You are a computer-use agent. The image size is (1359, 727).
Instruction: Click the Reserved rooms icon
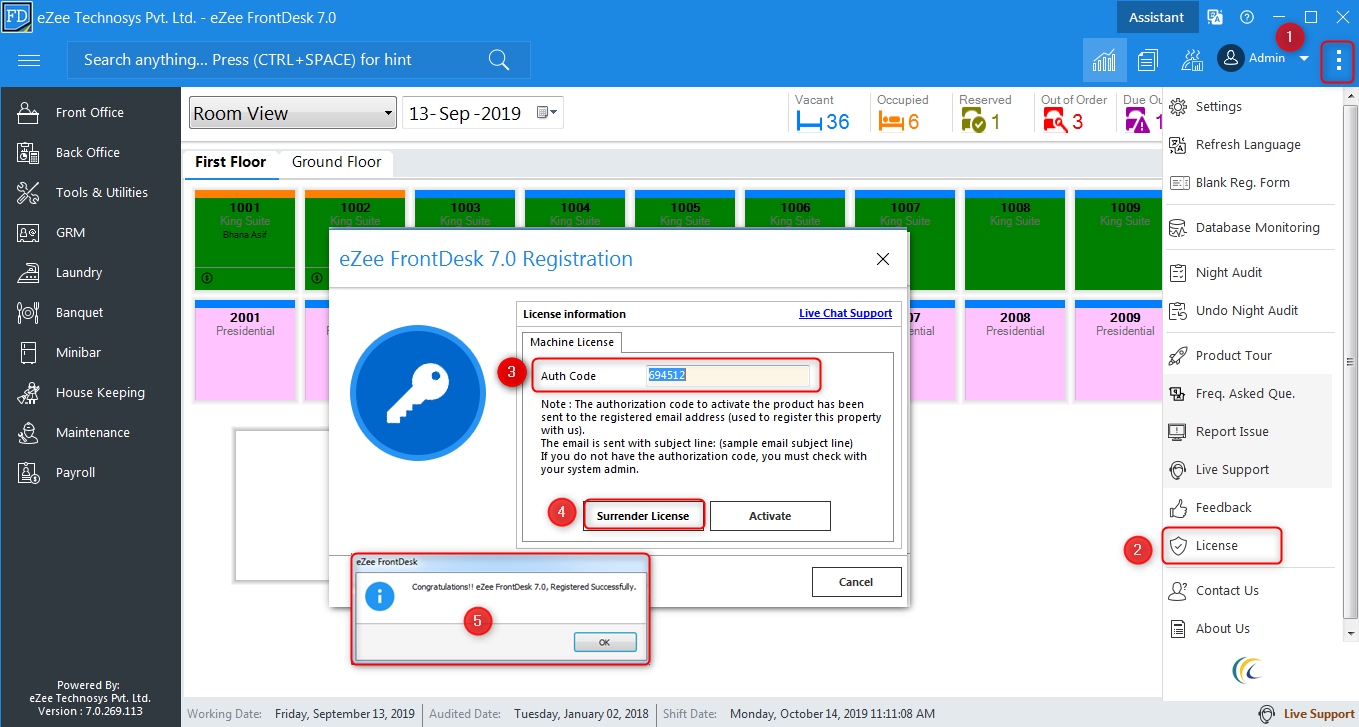(973, 122)
